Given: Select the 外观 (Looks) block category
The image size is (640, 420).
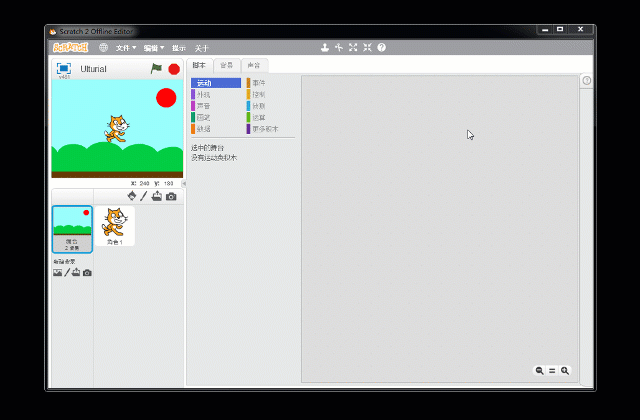Looking at the screenshot, I should click(x=216, y=94).
